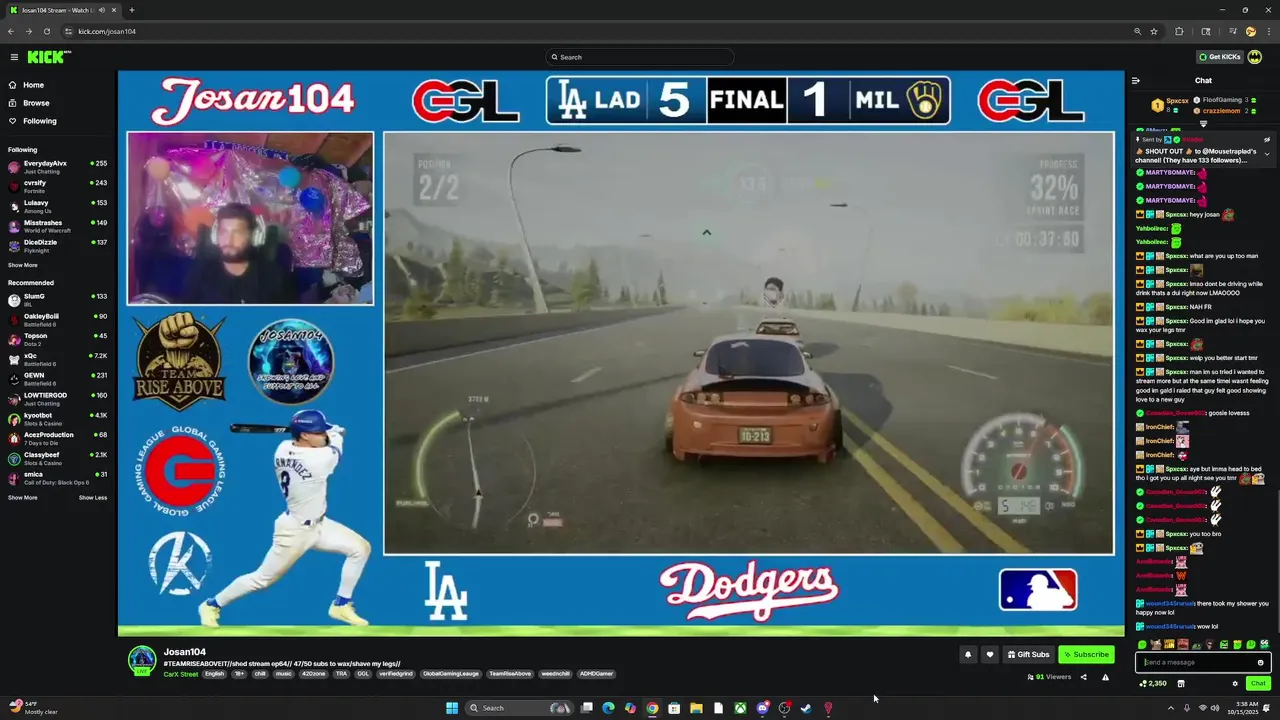Hide the pinned message via unpin icon
Screen dimensions: 1280x720
[1267, 140]
